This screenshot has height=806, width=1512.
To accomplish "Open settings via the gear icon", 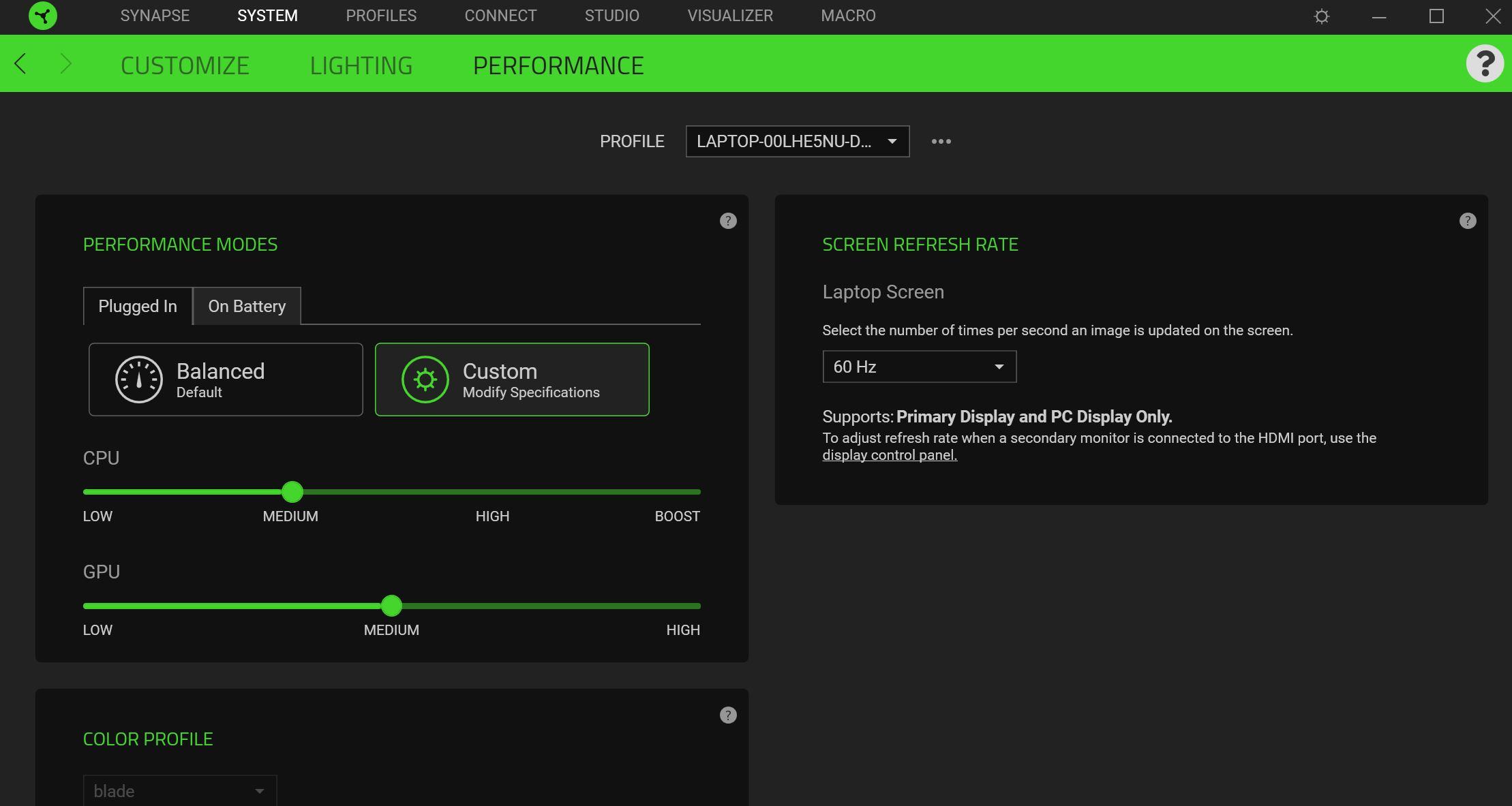I will 1321,16.
